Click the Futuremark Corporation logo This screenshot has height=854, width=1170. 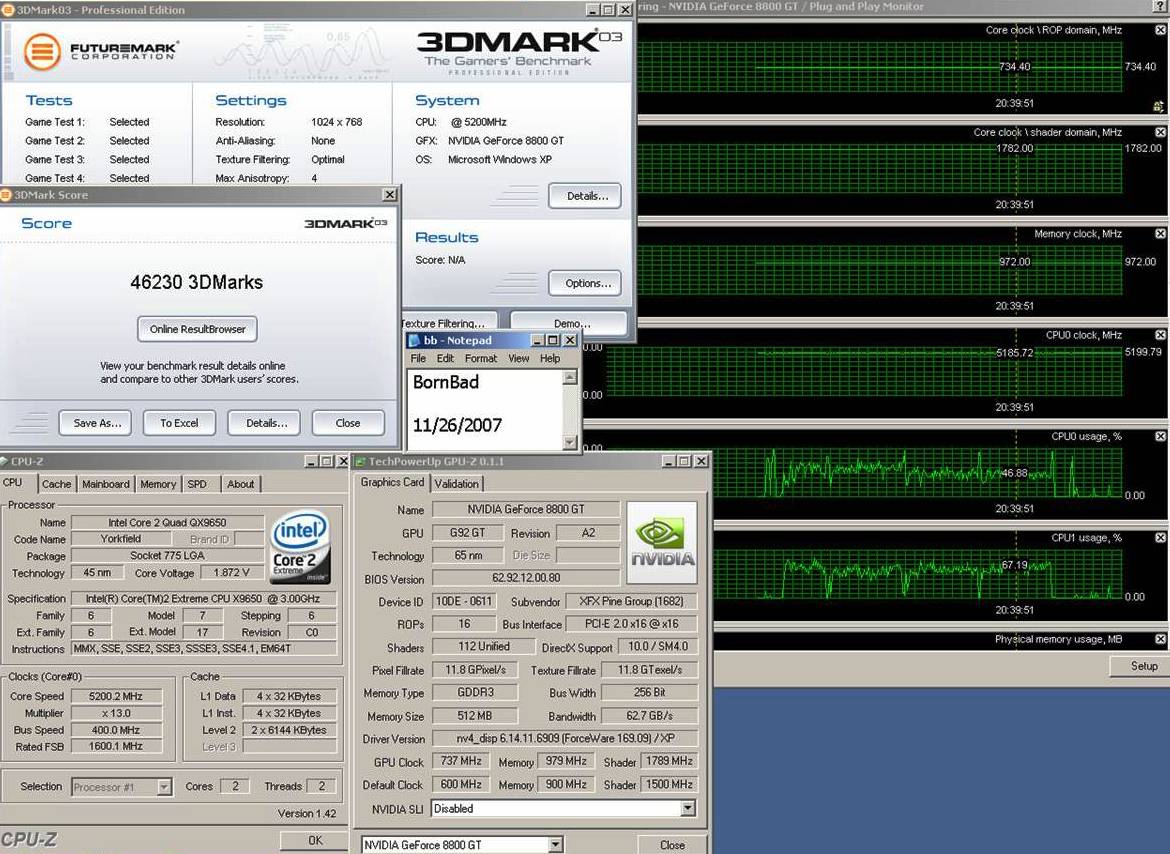[100, 51]
